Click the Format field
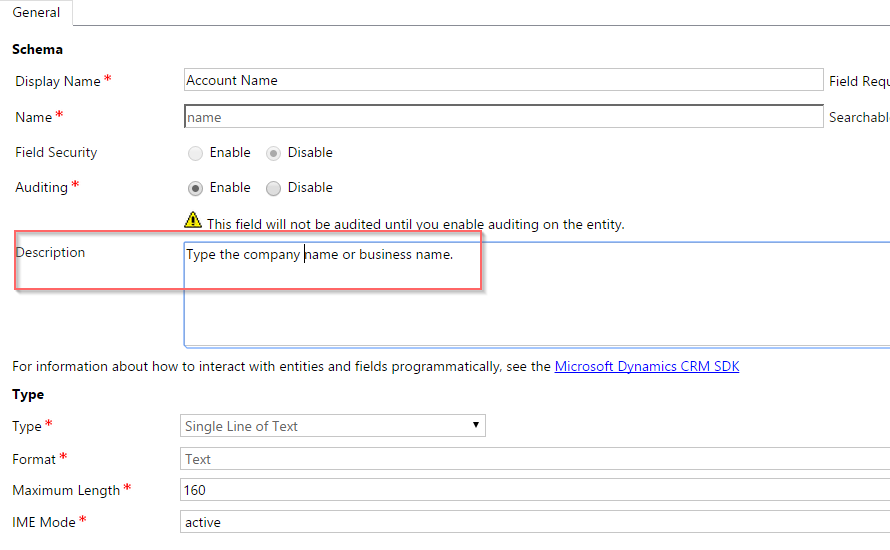 click(x=535, y=459)
